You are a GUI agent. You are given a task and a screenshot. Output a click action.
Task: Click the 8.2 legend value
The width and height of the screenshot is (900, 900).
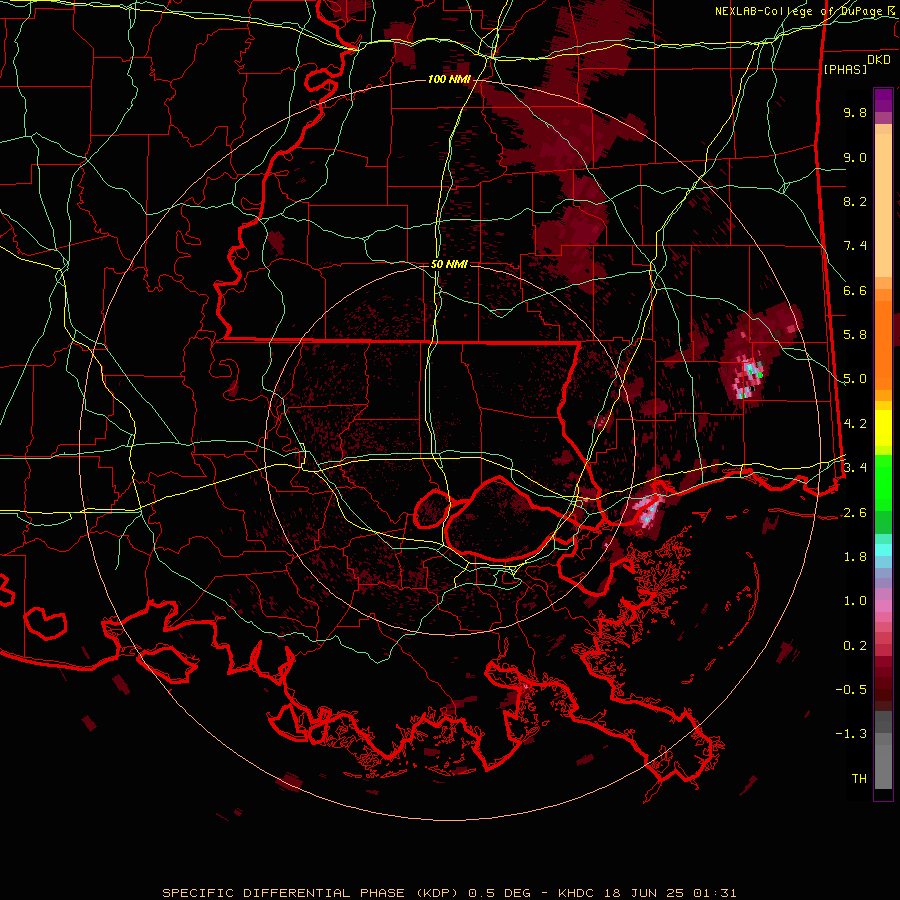click(855, 201)
